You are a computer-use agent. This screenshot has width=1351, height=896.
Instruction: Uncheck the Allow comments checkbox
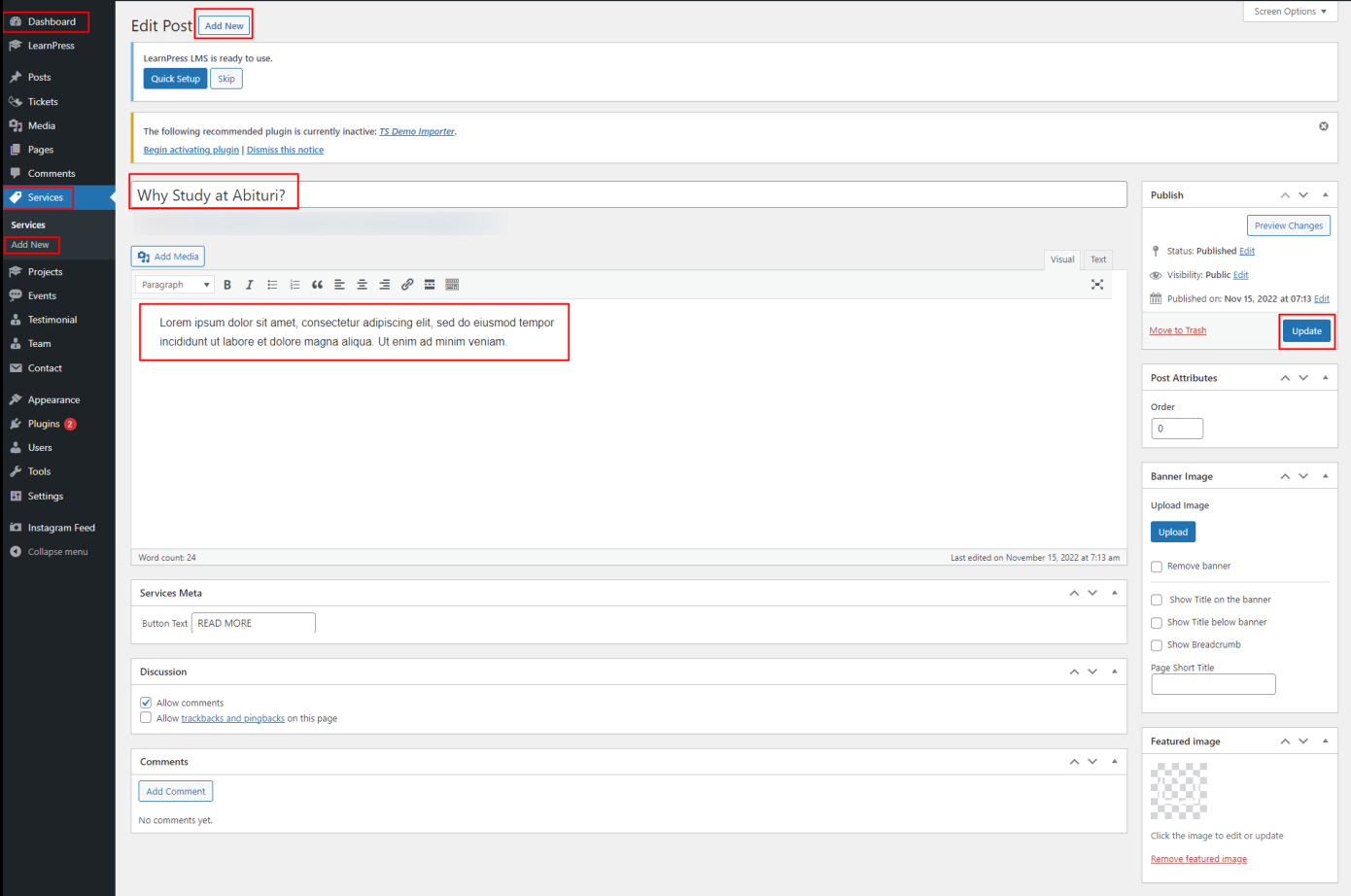pyautogui.click(x=146, y=703)
